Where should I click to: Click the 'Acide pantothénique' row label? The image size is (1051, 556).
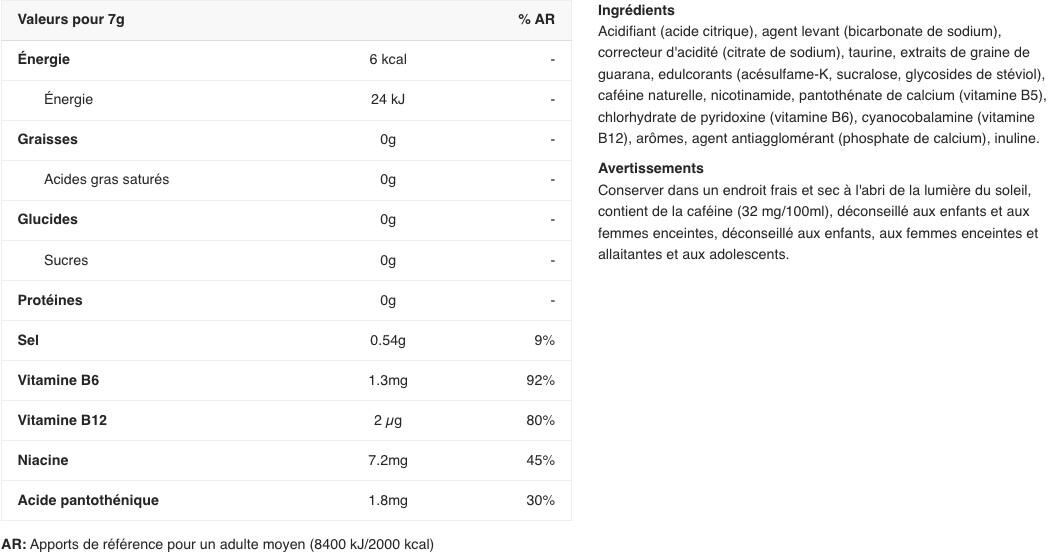click(x=88, y=500)
